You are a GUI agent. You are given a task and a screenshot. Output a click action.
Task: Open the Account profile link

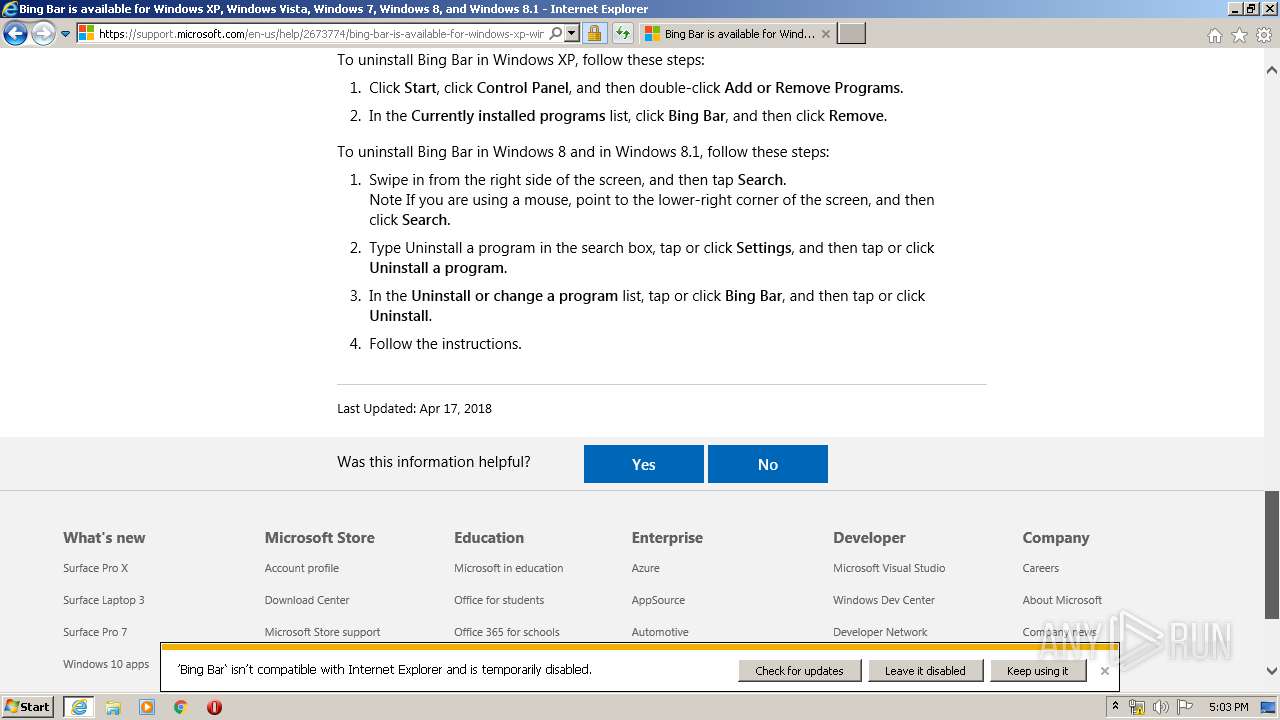302,568
